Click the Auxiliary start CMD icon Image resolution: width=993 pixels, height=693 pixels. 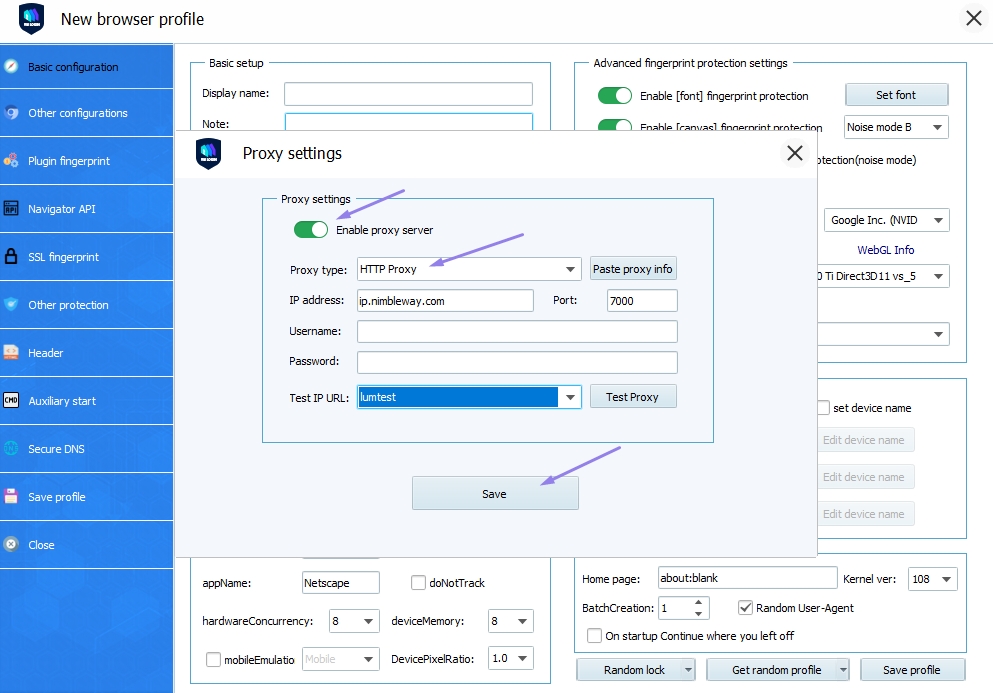pos(11,400)
